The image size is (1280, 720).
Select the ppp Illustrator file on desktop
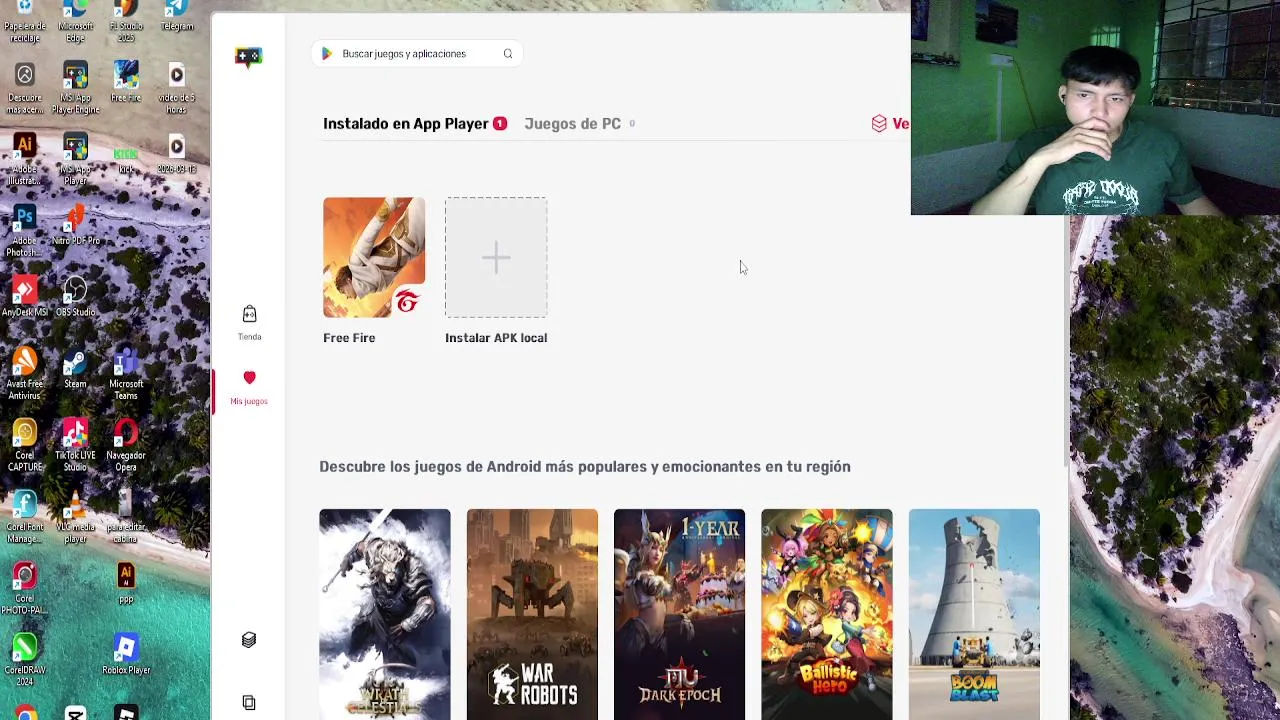(126, 584)
